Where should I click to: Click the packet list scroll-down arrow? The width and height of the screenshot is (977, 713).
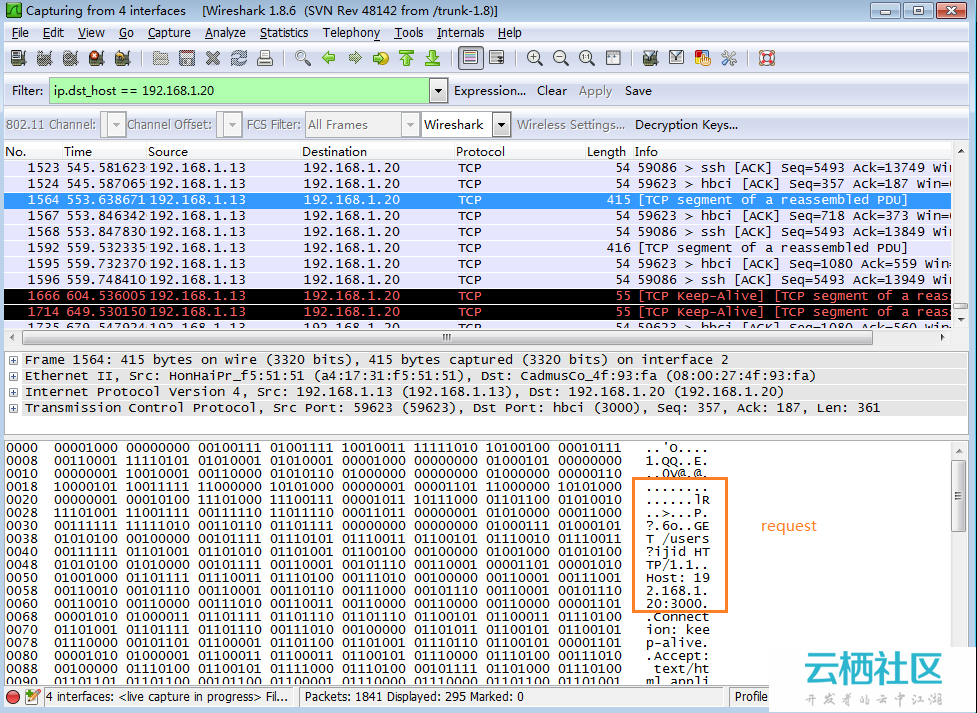point(961,320)
